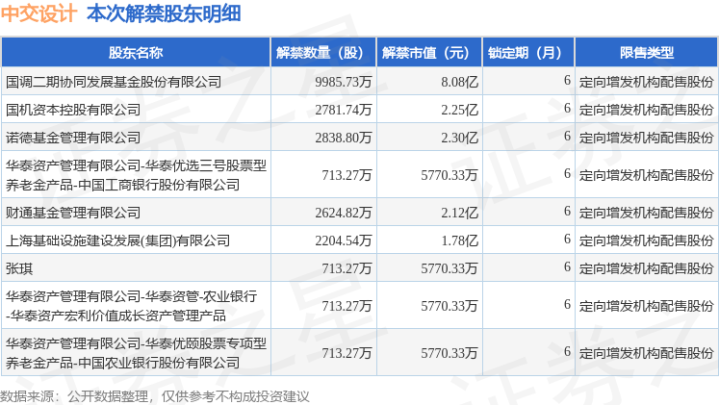Click the 2.25亿 market value cell
This screenshot has height=405, width=719.
tap(459, 110)
